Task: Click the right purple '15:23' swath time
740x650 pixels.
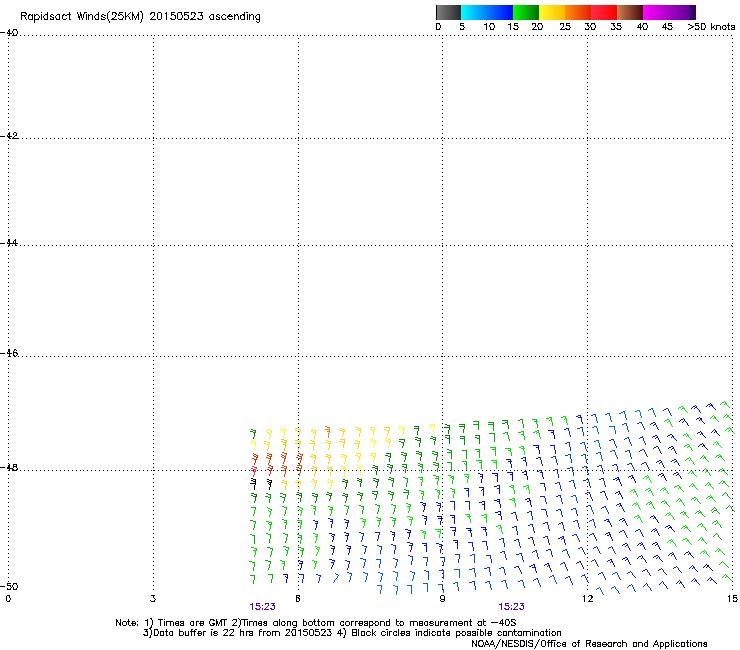Action: pyautogui.click(x=511, y=607)
